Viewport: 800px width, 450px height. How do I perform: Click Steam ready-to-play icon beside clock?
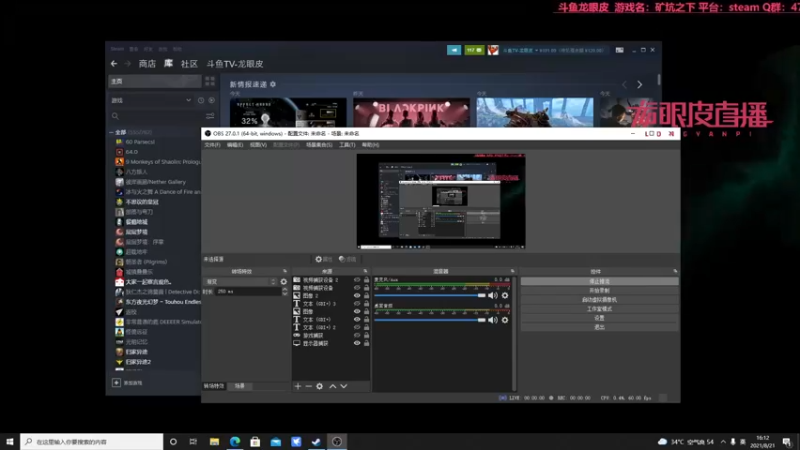tap(211, 101)
